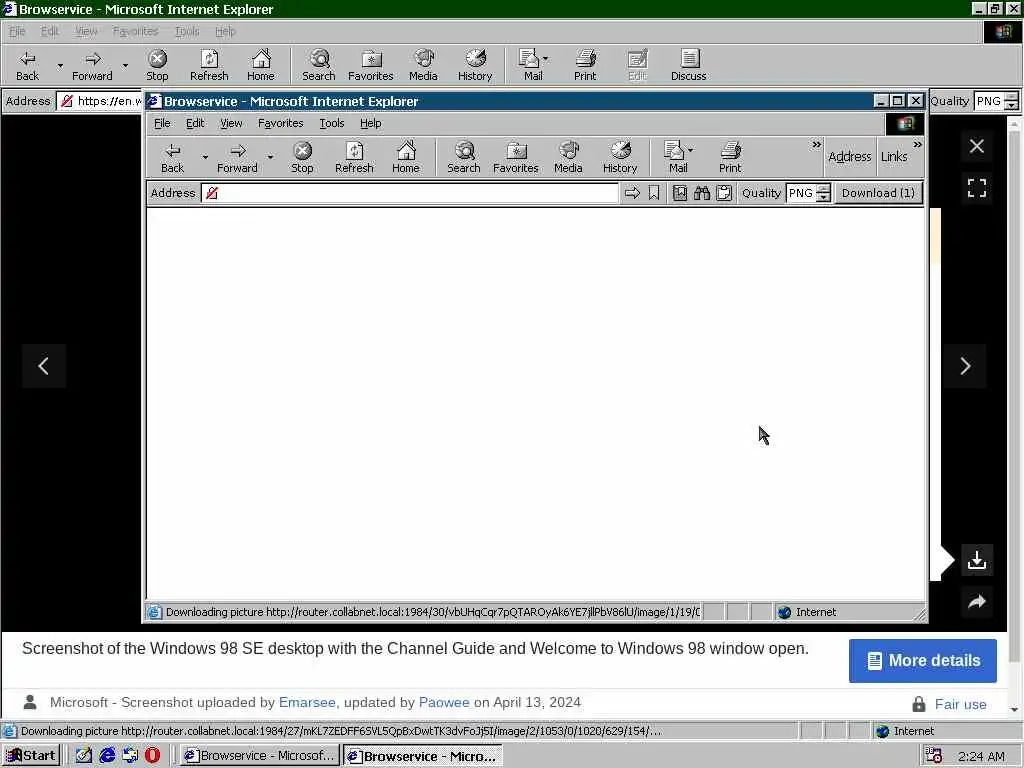
Task: Open Help menu in front window
Action: coord(370,123)
